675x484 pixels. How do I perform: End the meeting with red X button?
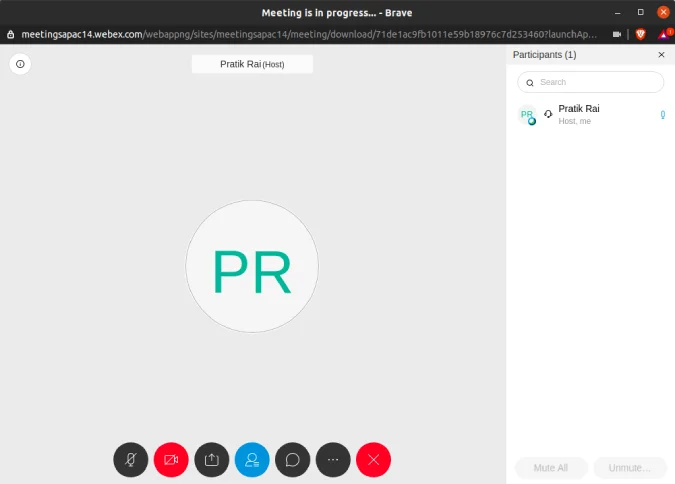point(373,459)
